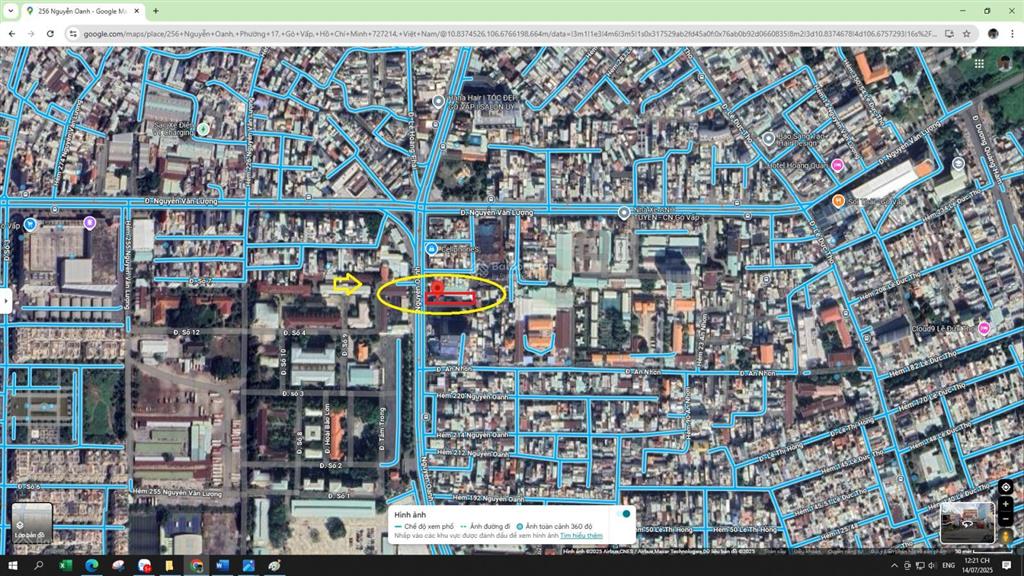The image size is (1024, 576).
Task: Open Word from the taskbar
Action: click(x=222, y=566)
